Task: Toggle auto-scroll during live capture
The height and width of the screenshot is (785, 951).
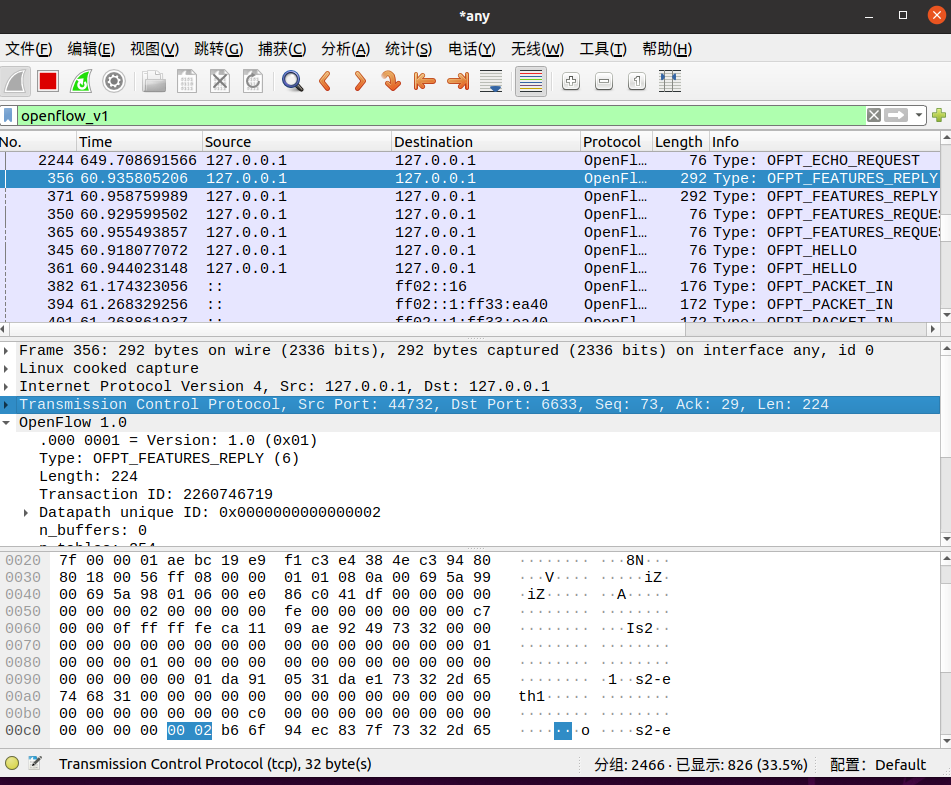Action: point(491,81)
